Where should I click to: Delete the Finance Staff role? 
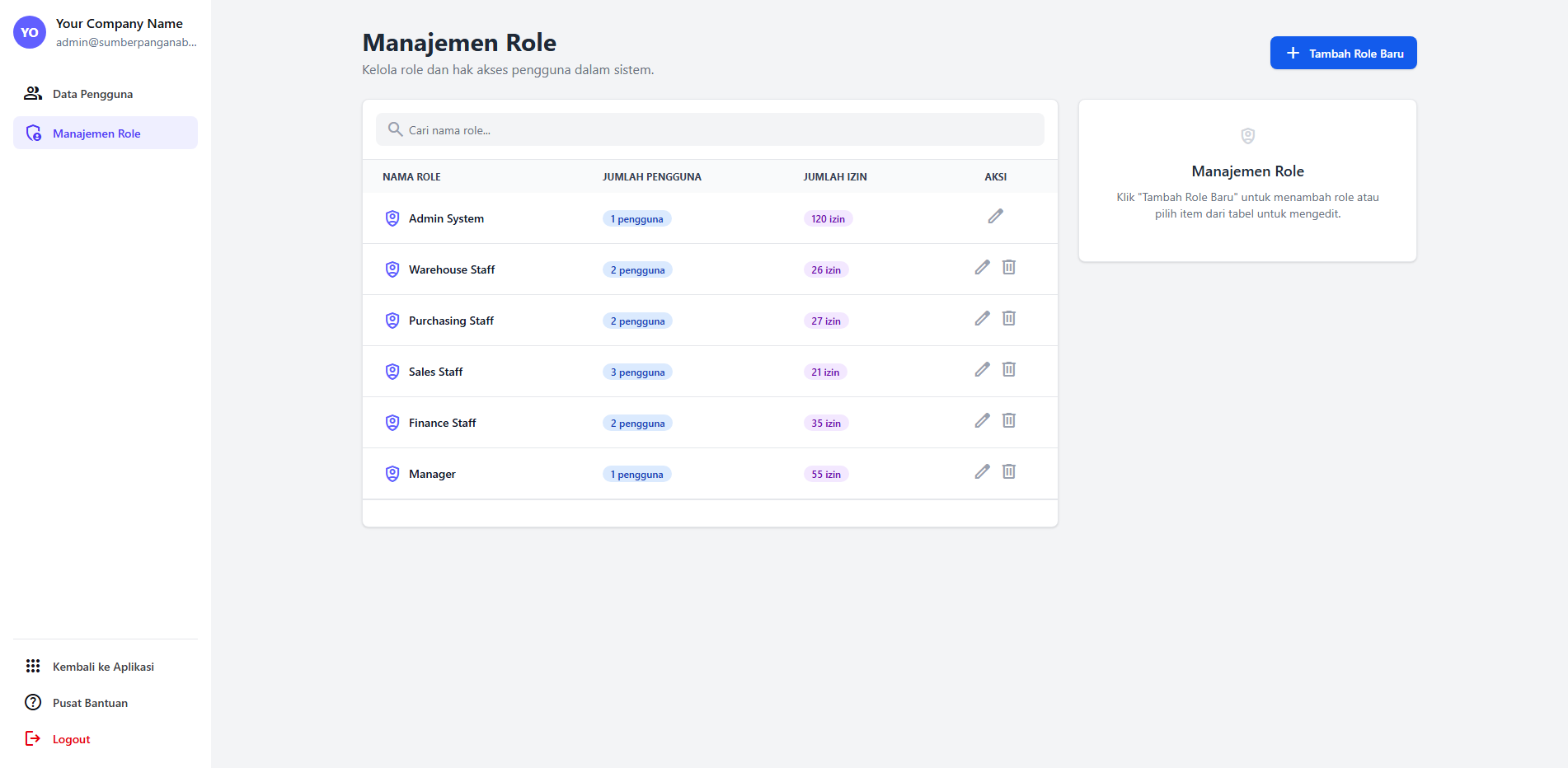tap(1008, 421)
